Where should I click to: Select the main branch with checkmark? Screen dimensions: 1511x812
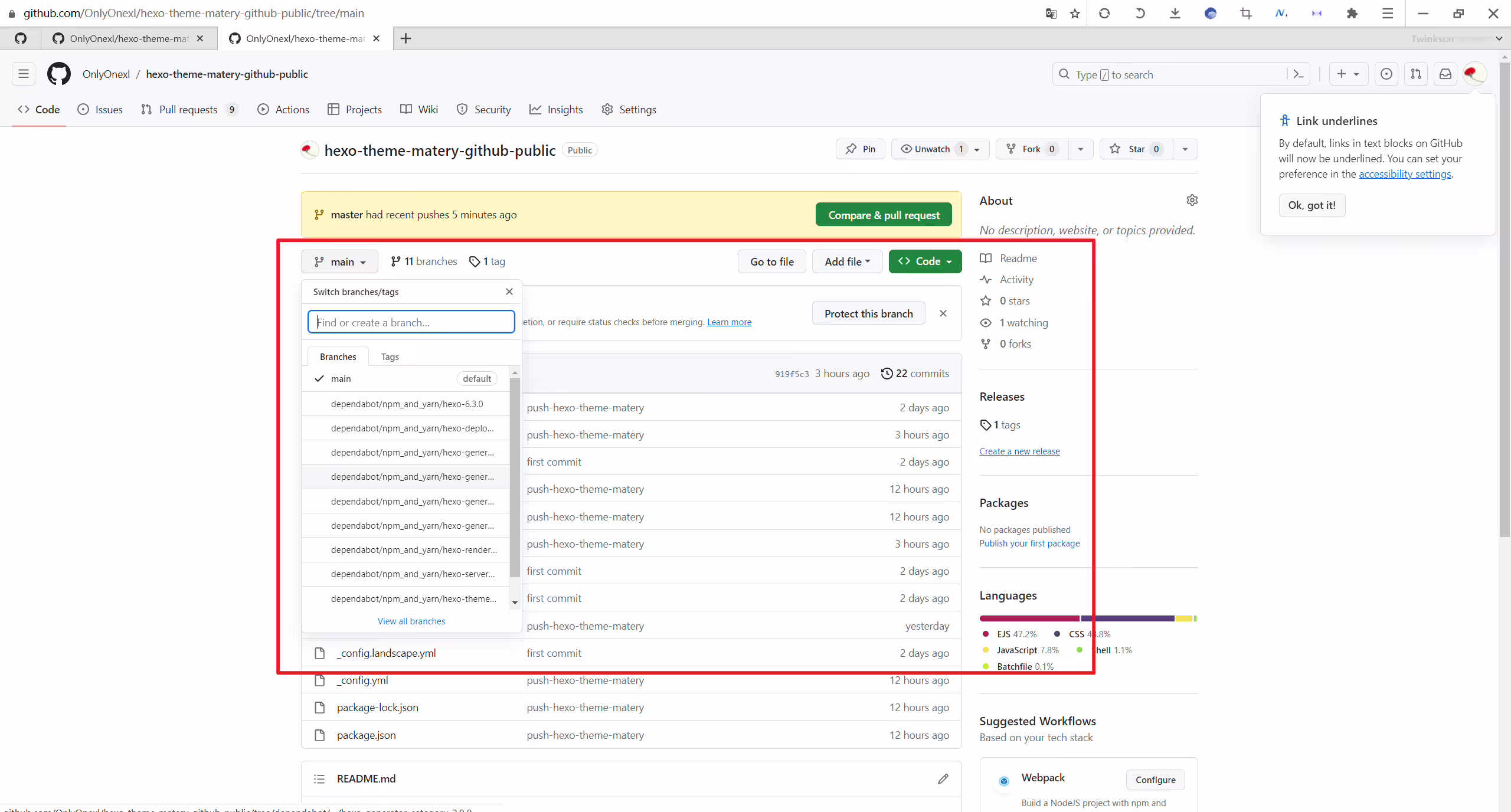coord(405,378)
